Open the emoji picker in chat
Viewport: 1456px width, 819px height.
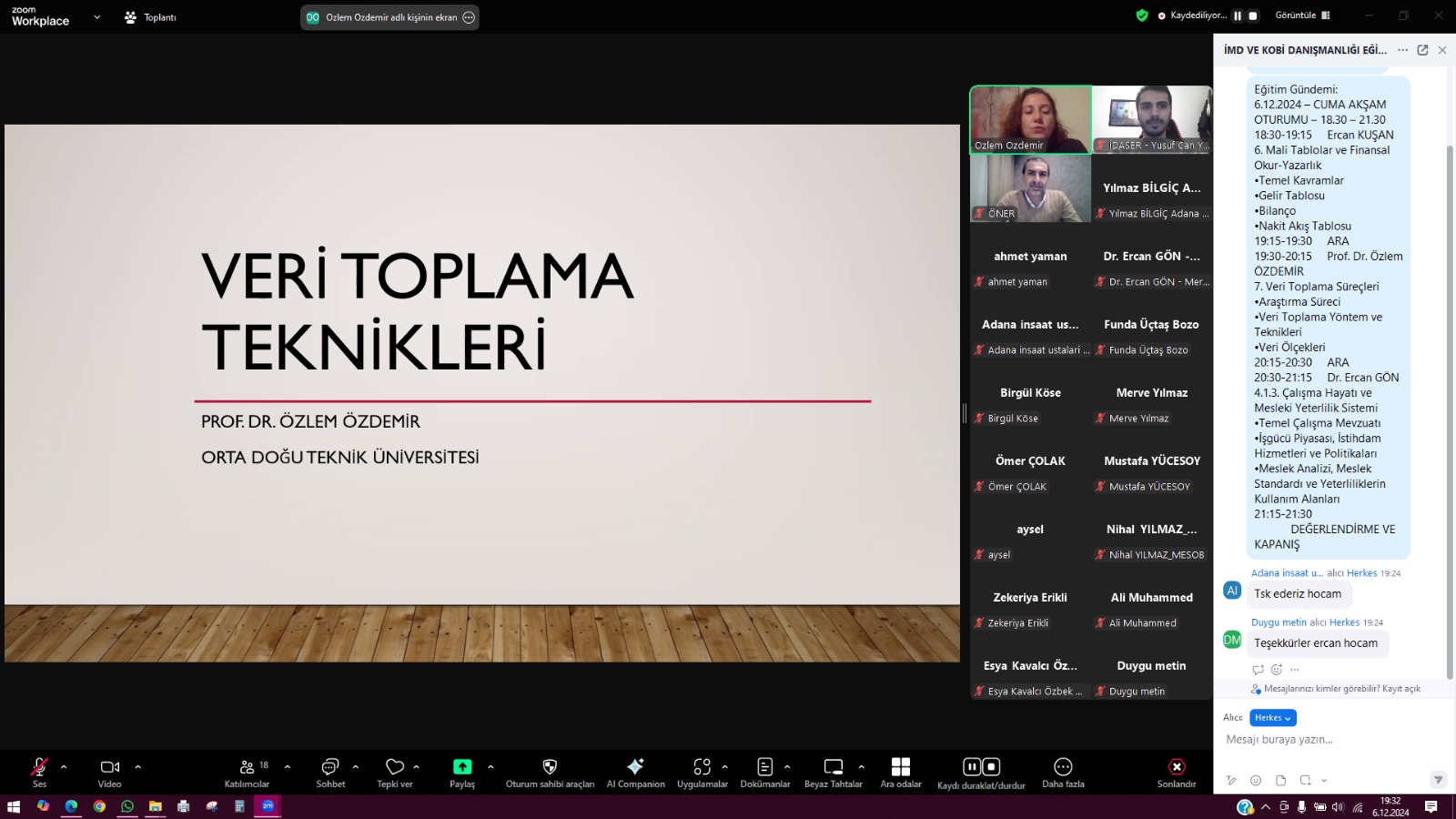1256,780
